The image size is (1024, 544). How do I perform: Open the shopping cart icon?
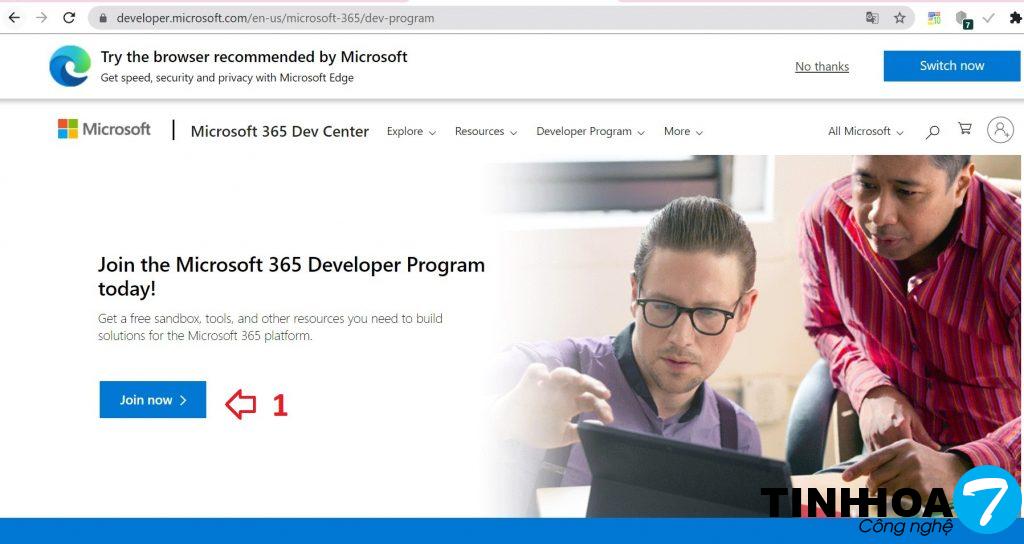(964, 130)
